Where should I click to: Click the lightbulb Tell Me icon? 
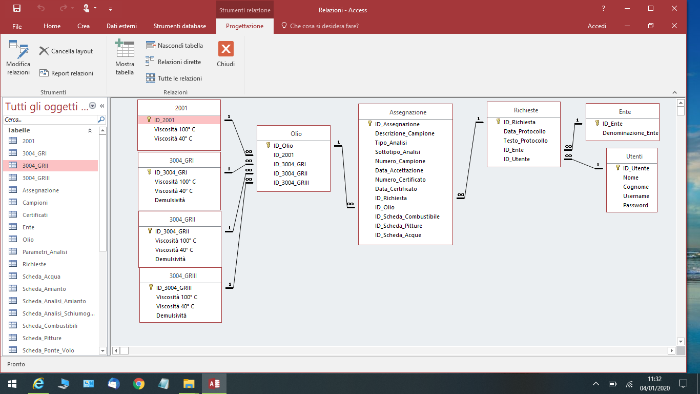[284, 25]
